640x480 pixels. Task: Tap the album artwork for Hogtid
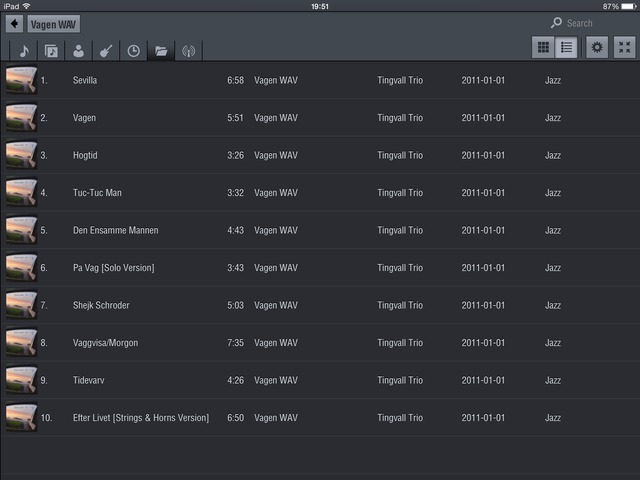[21, 155]
